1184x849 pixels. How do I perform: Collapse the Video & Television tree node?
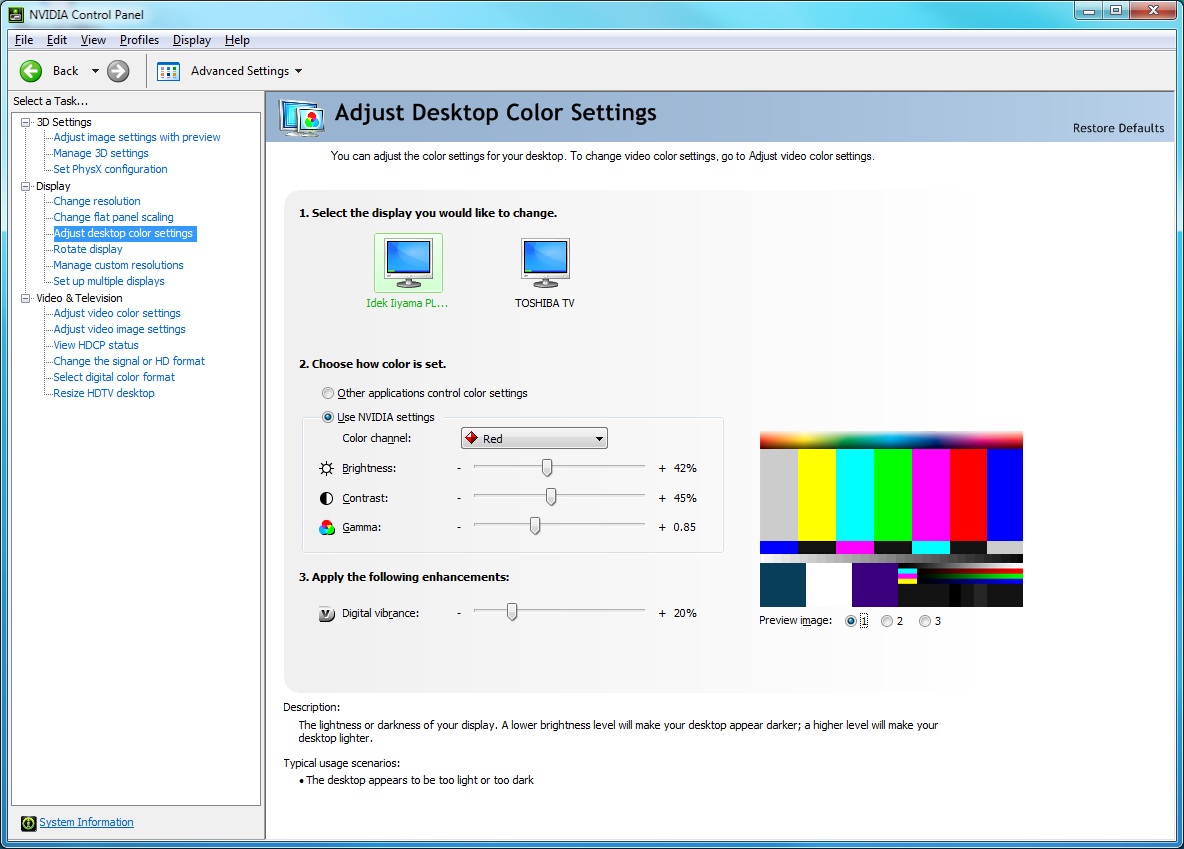[26, 298]
